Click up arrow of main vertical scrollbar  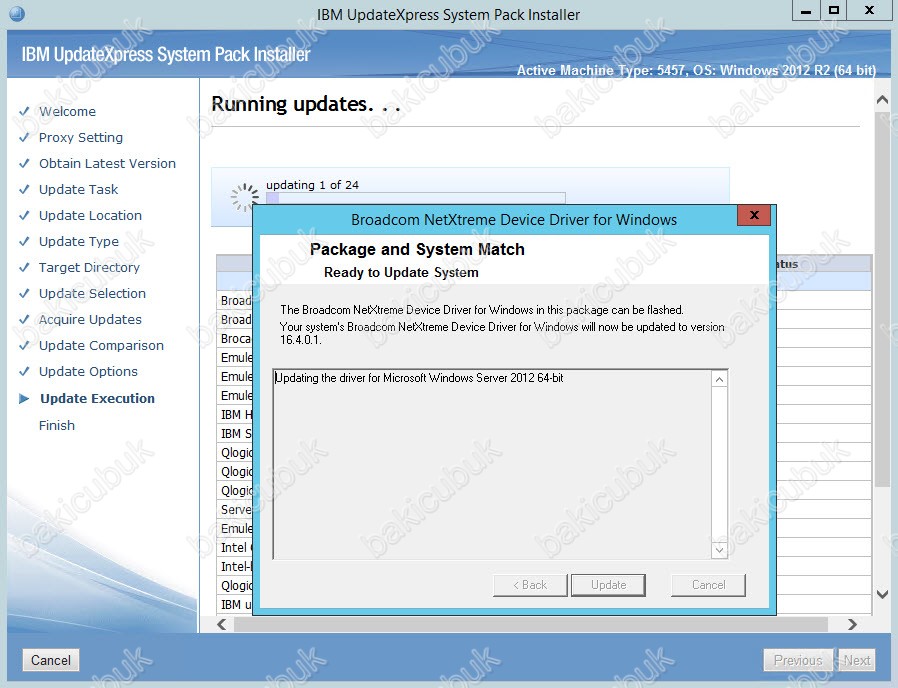(883, 100)
